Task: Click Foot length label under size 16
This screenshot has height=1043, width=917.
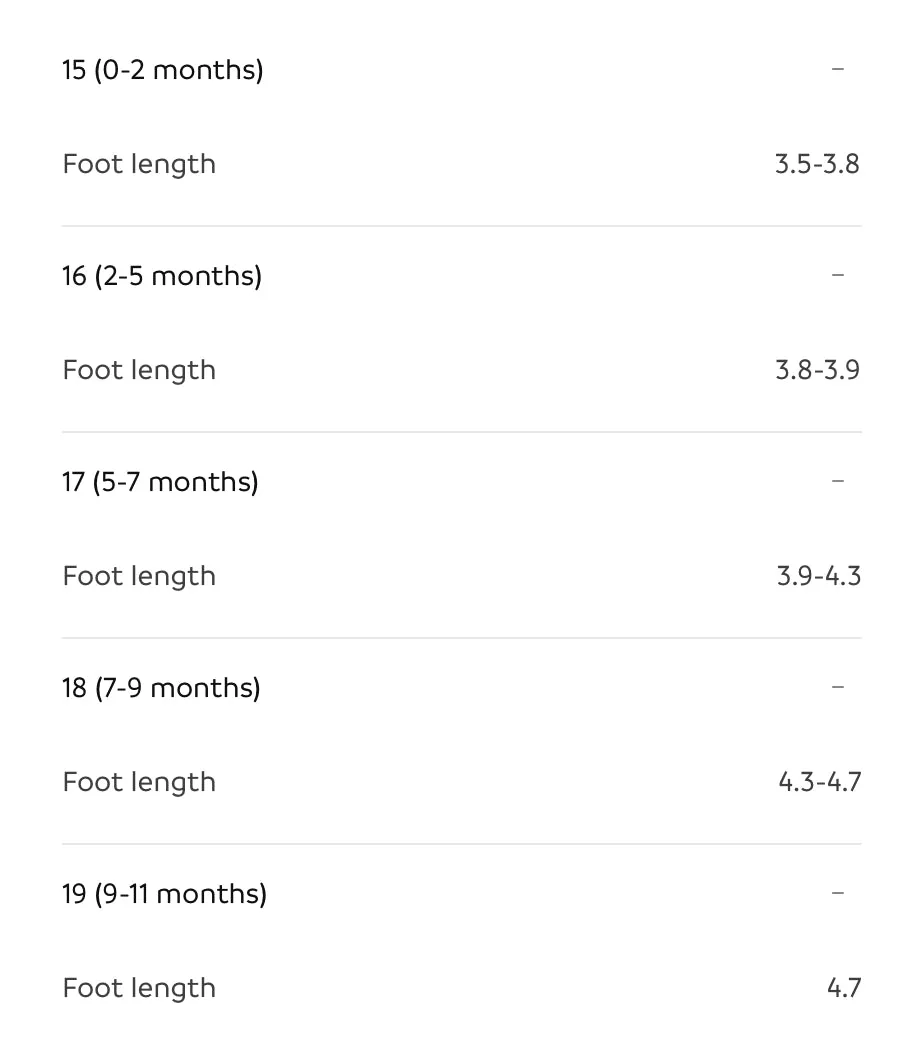Action: [139, 371]
